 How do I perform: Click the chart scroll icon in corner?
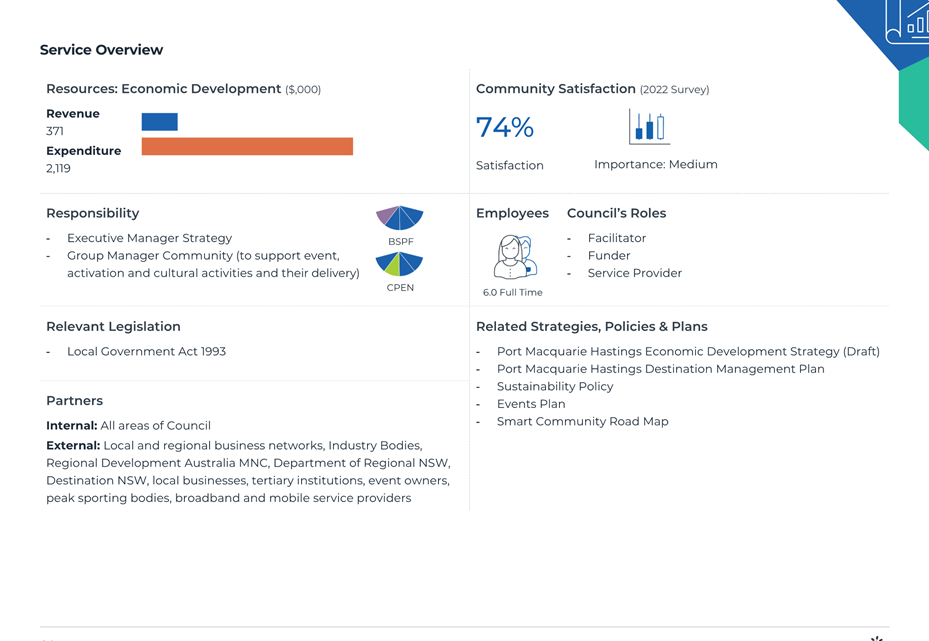pos(908,21)
